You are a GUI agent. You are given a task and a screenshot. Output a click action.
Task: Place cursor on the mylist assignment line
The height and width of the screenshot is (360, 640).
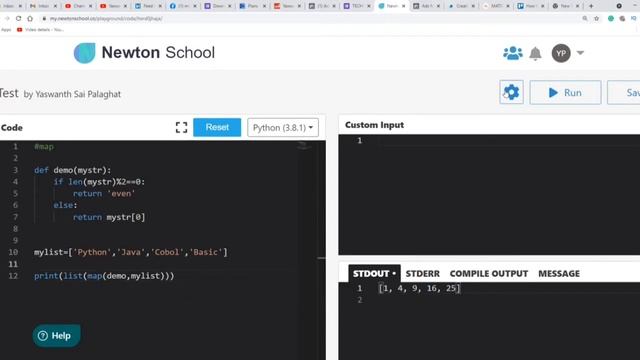coord(131,252)
